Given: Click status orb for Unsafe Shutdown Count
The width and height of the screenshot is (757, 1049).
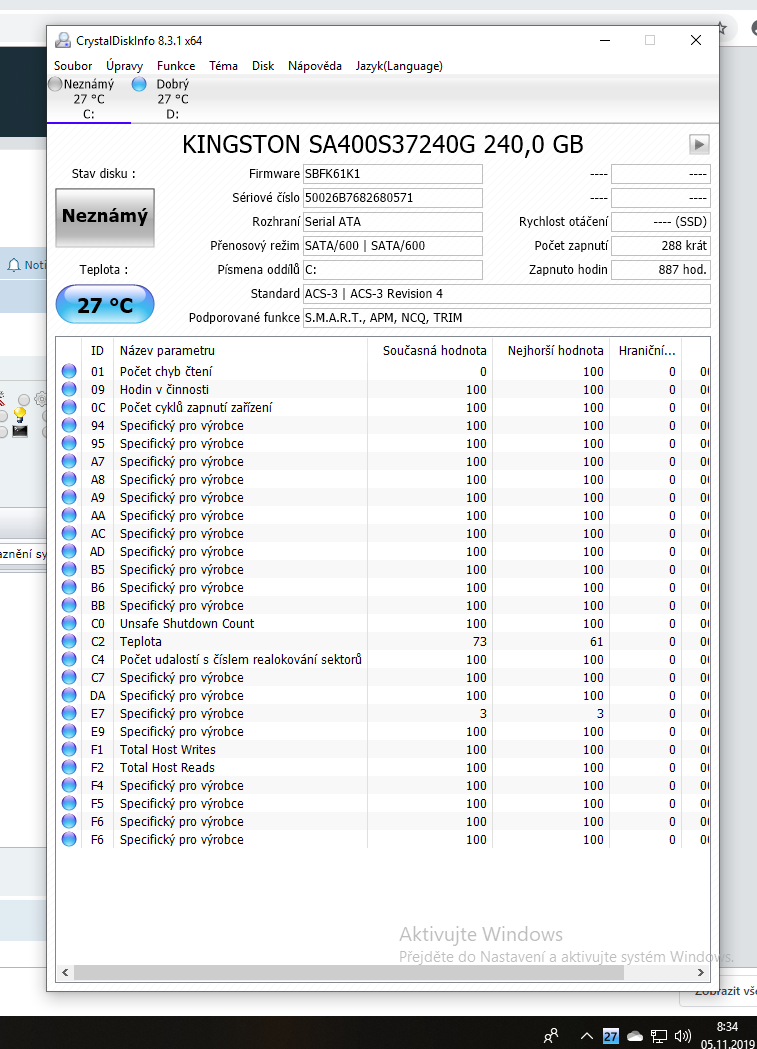Looking at the screenshot, I should click(x=69, y=623).
